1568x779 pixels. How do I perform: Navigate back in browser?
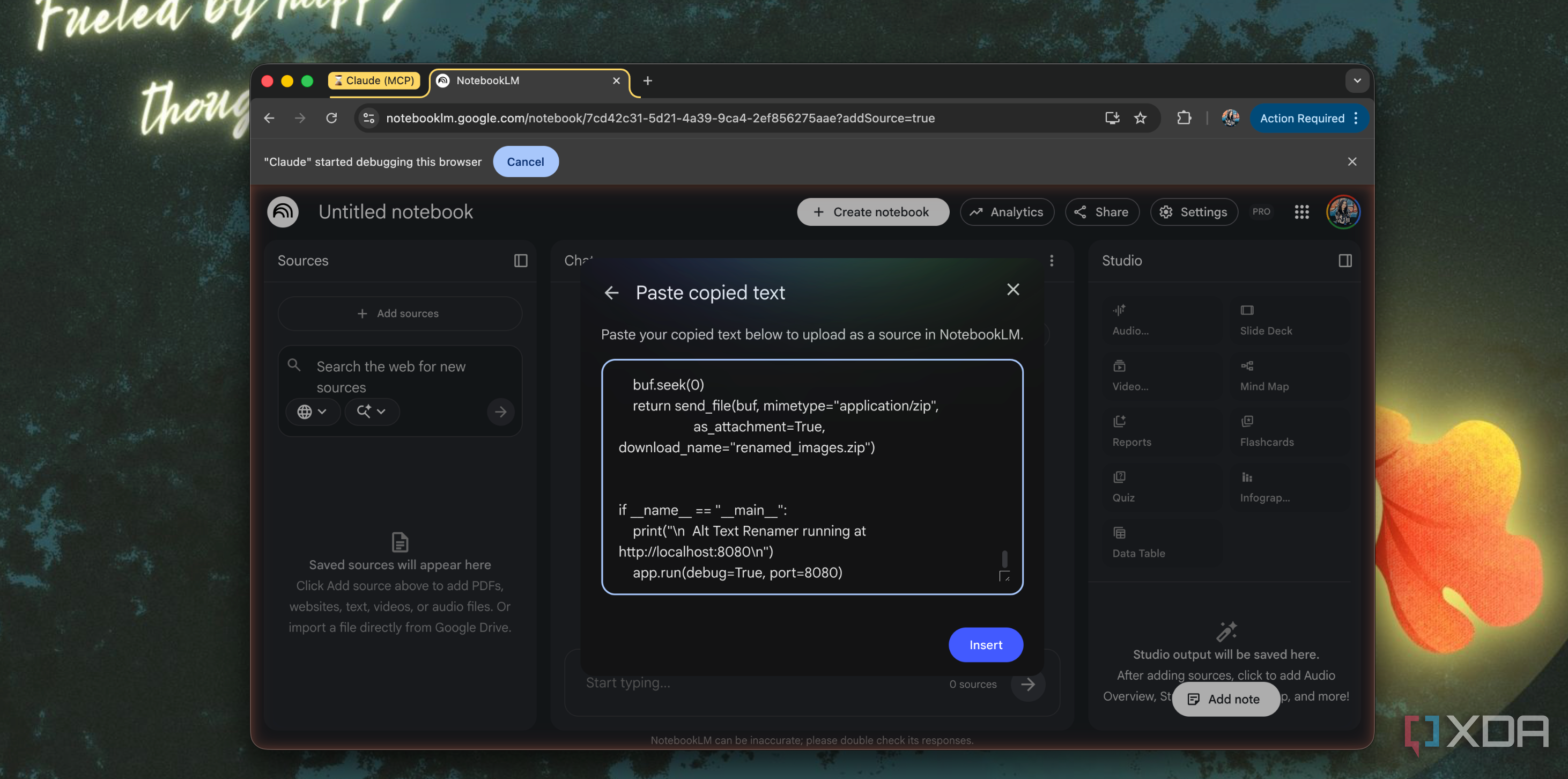[269, 118]
